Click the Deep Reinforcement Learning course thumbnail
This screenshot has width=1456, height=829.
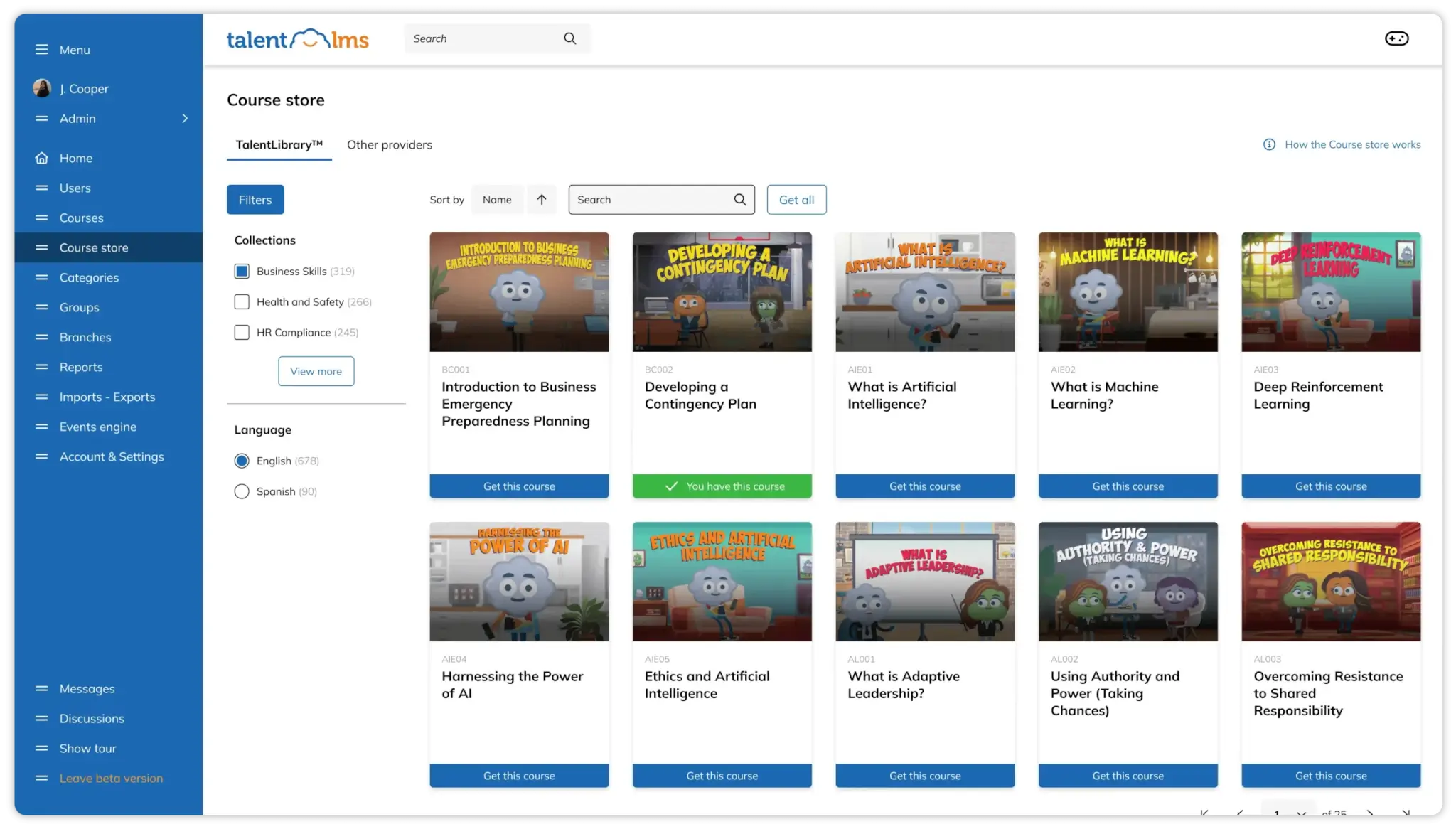pos(1330,292)
